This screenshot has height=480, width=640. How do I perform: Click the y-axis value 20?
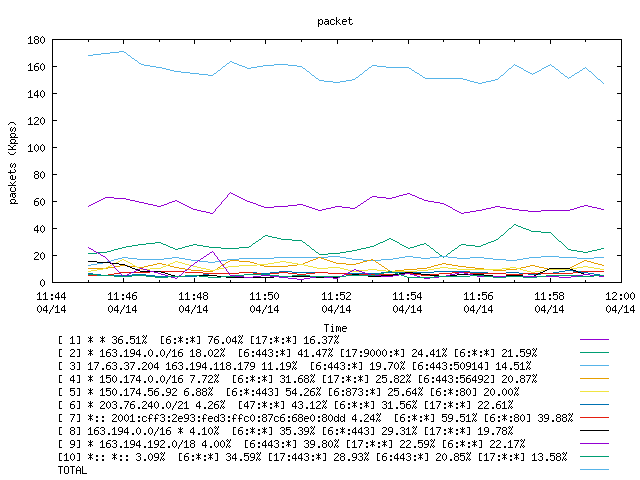[39, 256]
